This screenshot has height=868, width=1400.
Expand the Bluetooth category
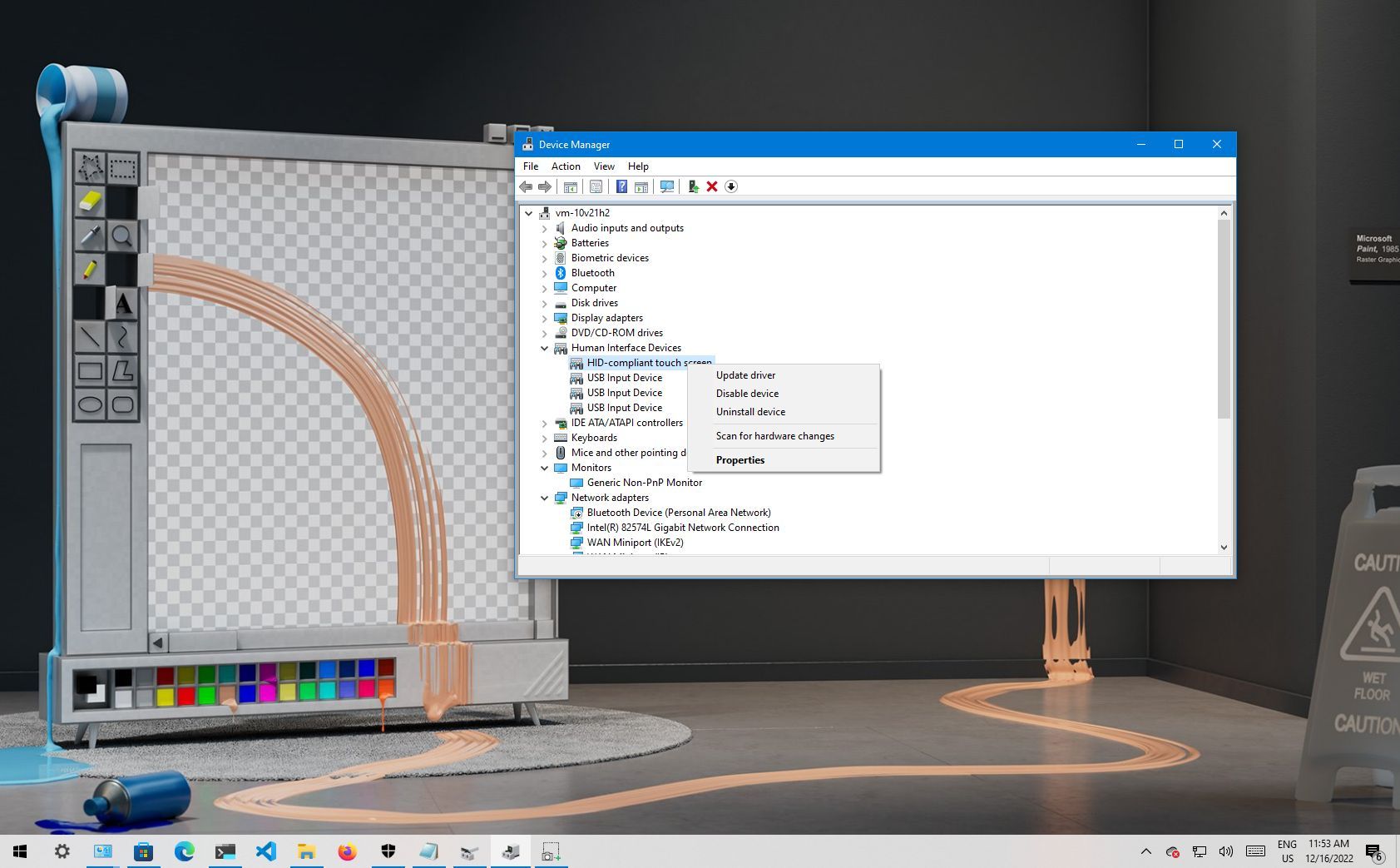point(545,274)
